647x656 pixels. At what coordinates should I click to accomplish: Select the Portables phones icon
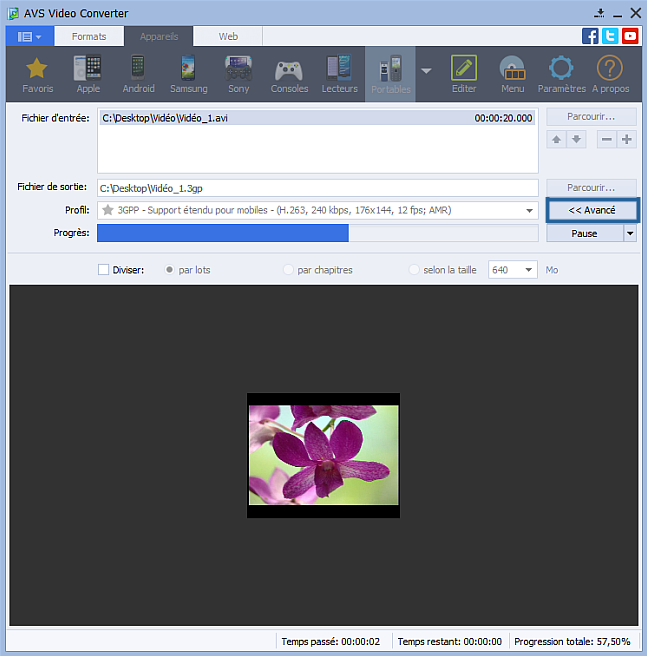pos(390,74)
